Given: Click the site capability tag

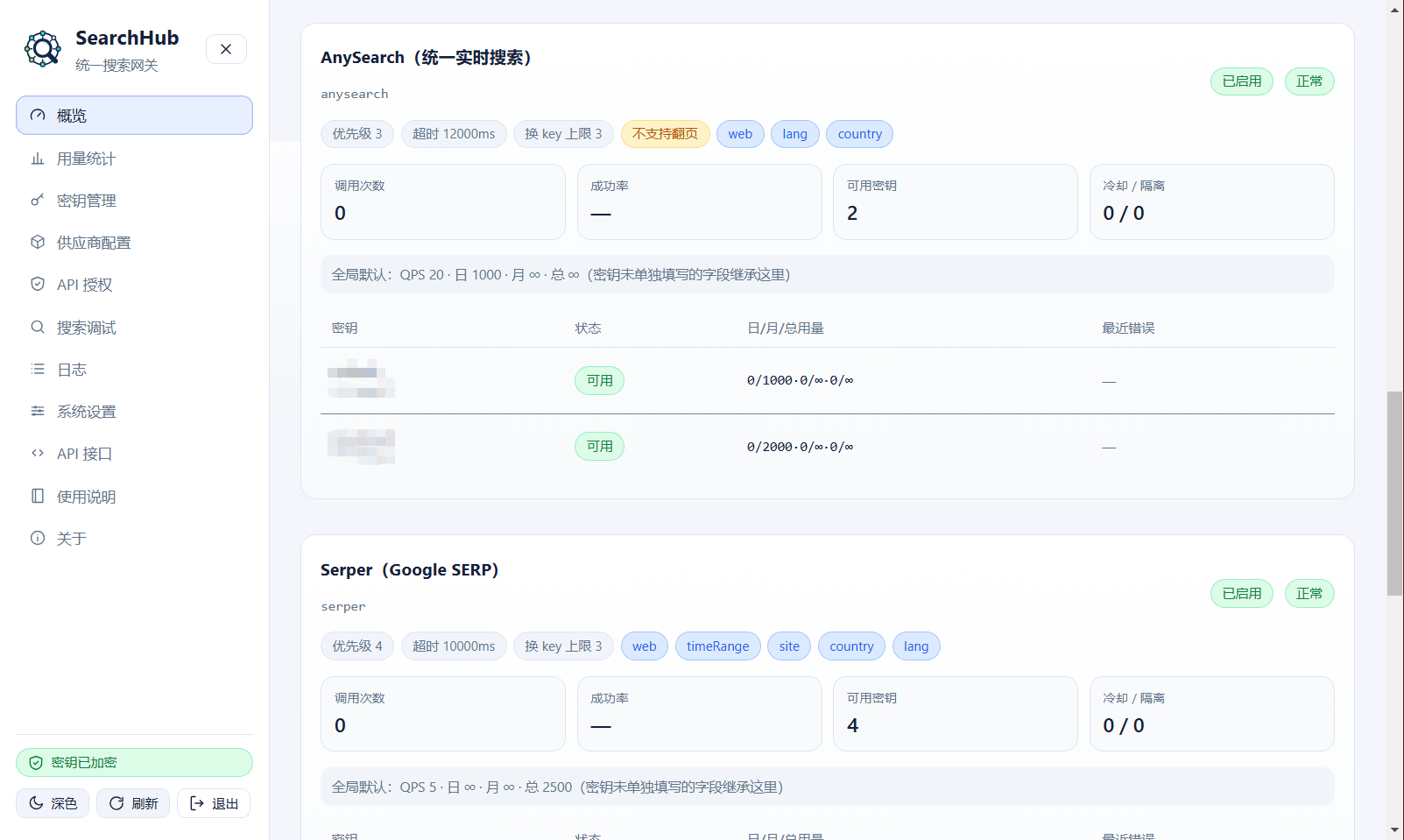Looking at the screenshot, I should [789, 646].
